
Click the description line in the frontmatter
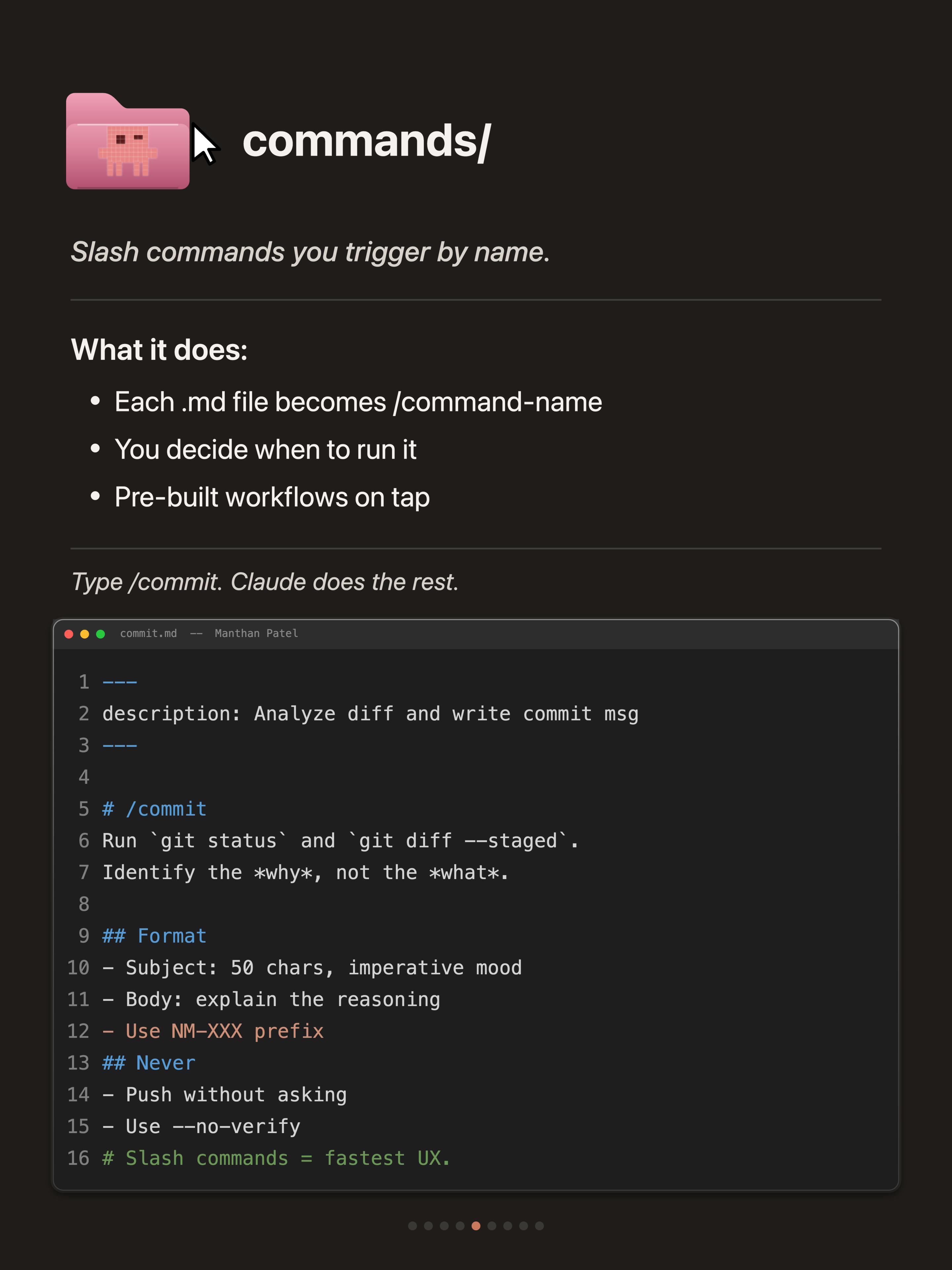(x=370, y=714)
